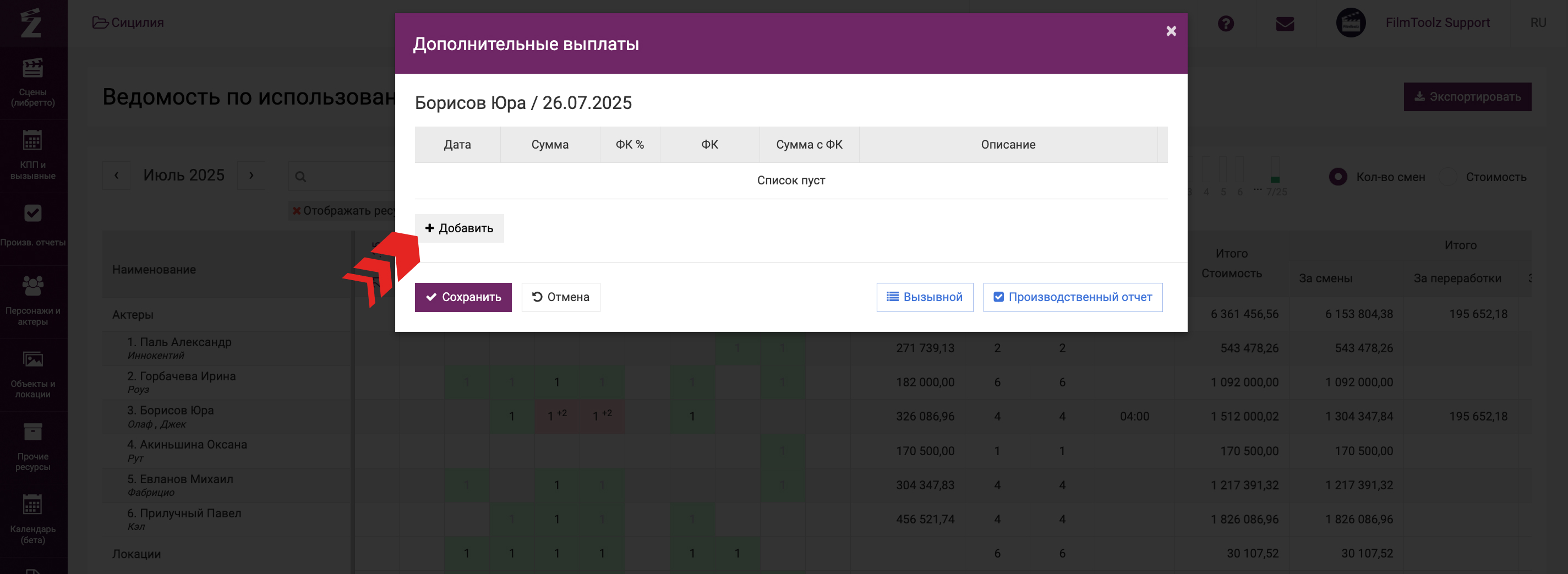Close the Дополнительные выплаты dialog
Screen dimensions: 1568x574
click(1171, 31)
